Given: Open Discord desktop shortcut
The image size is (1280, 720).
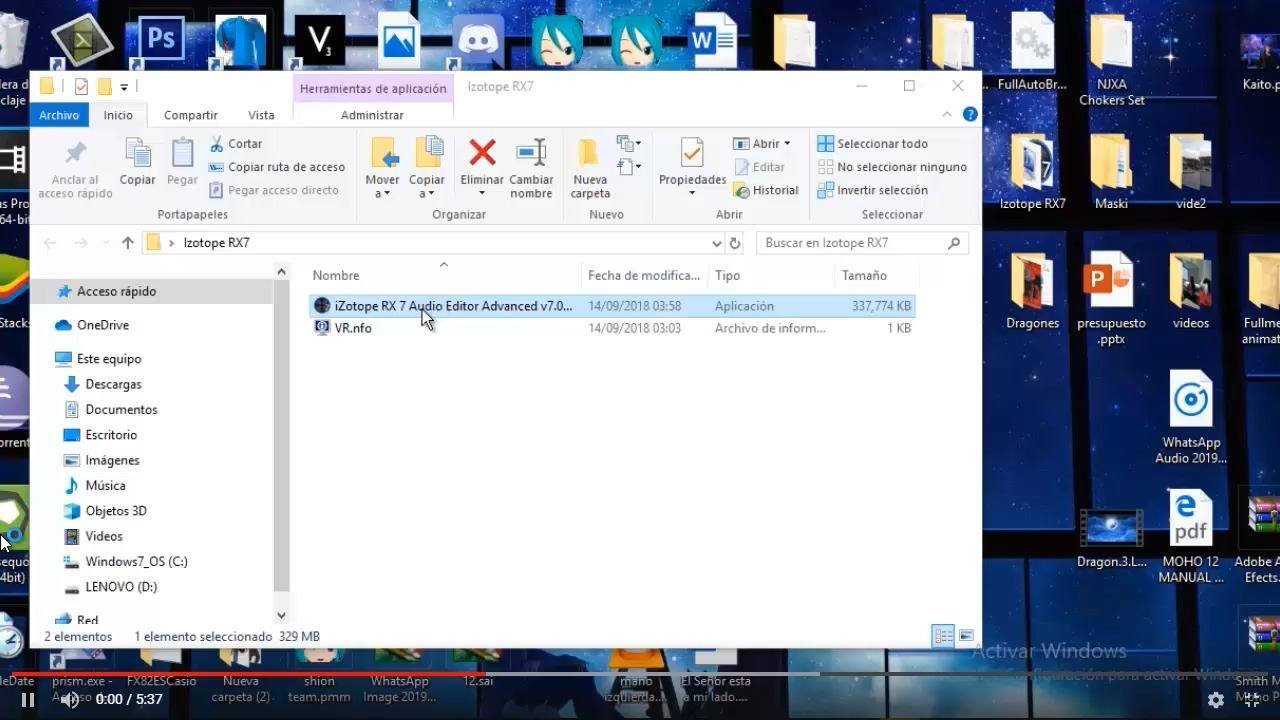Looking at the screenshot, I should click(x=478, y=40).
